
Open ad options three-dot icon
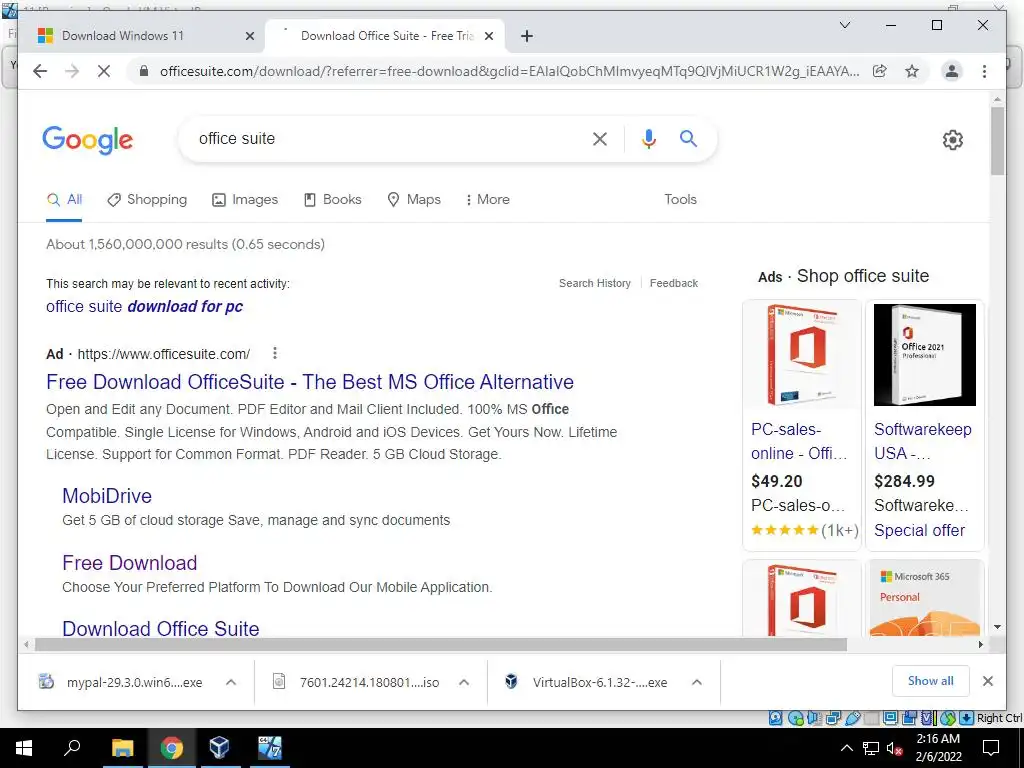(x=275, y=353)
